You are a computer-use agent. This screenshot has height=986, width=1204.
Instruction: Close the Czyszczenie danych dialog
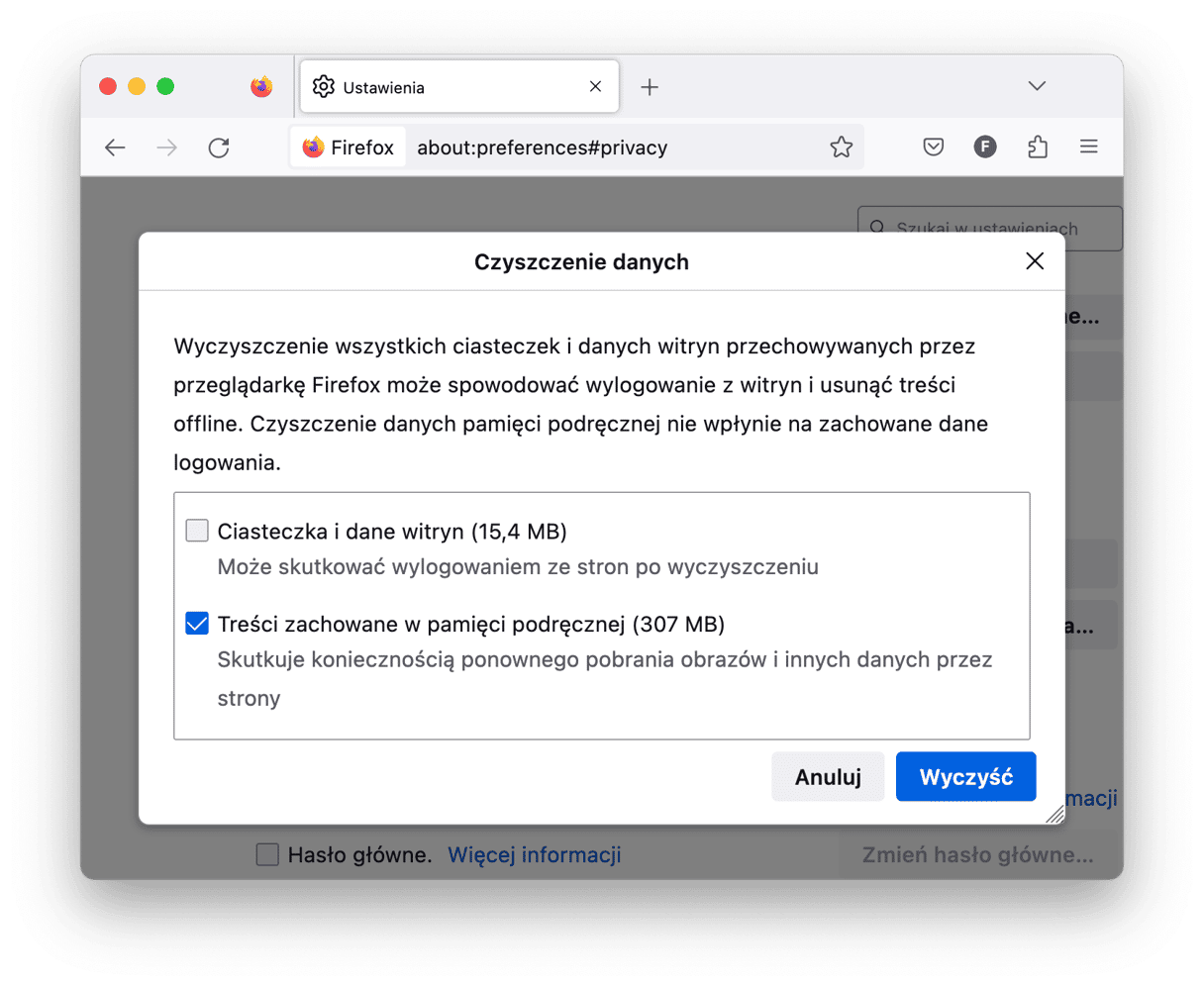pos(1035,261)
